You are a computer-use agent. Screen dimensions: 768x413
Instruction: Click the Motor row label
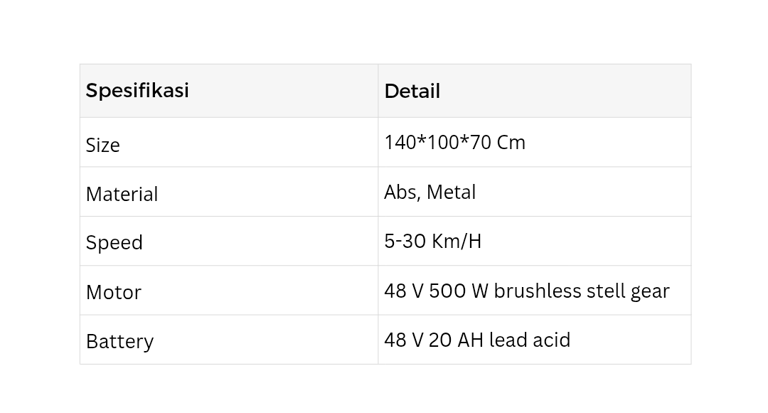point(114,292)
